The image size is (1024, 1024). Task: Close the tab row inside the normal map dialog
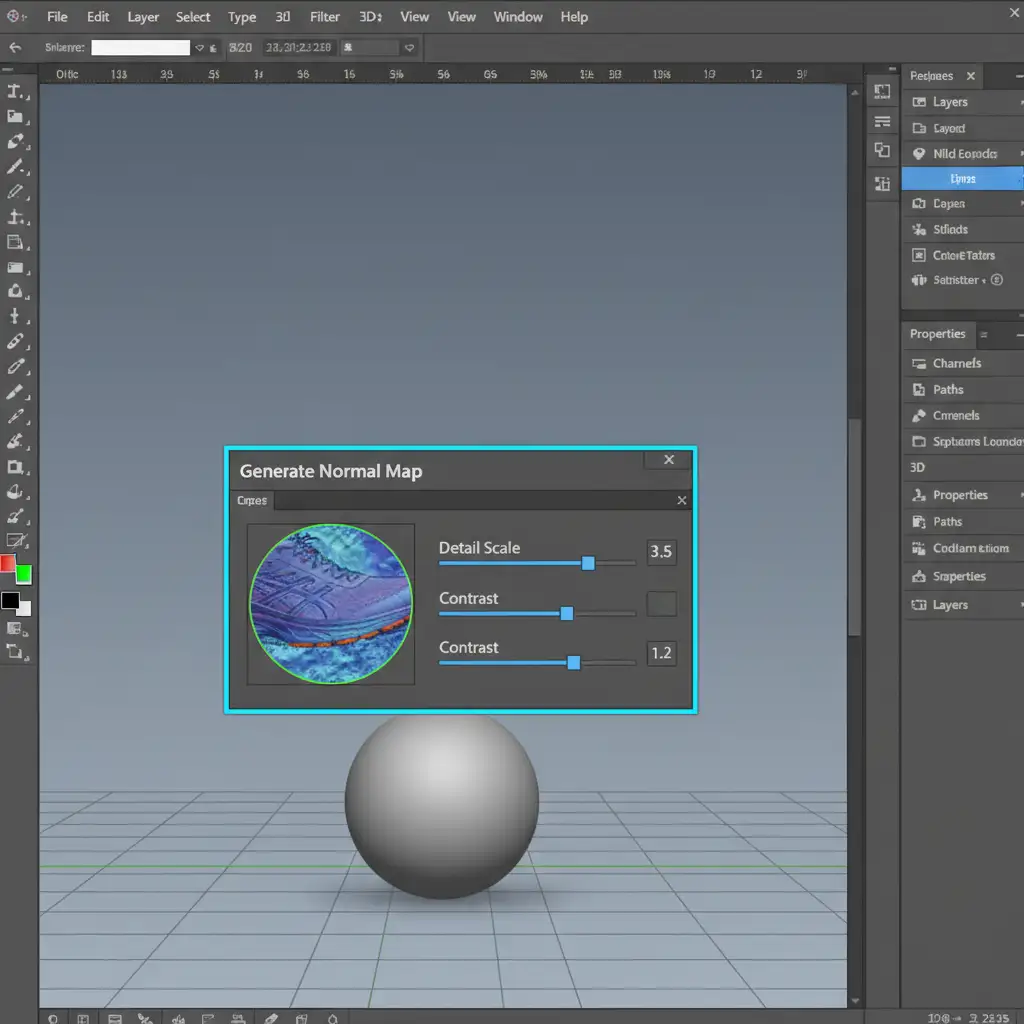[682, 500]
